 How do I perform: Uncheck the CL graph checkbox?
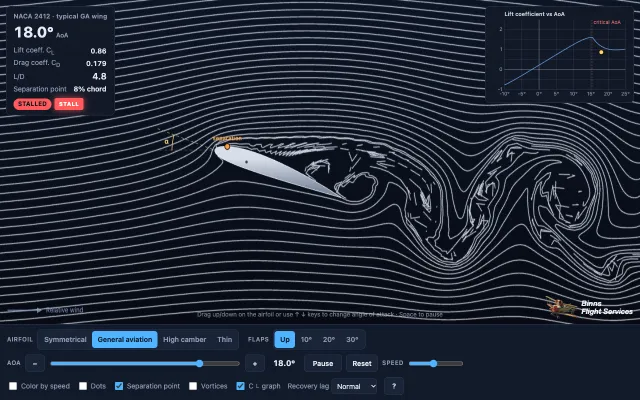(x=240, y=386)
